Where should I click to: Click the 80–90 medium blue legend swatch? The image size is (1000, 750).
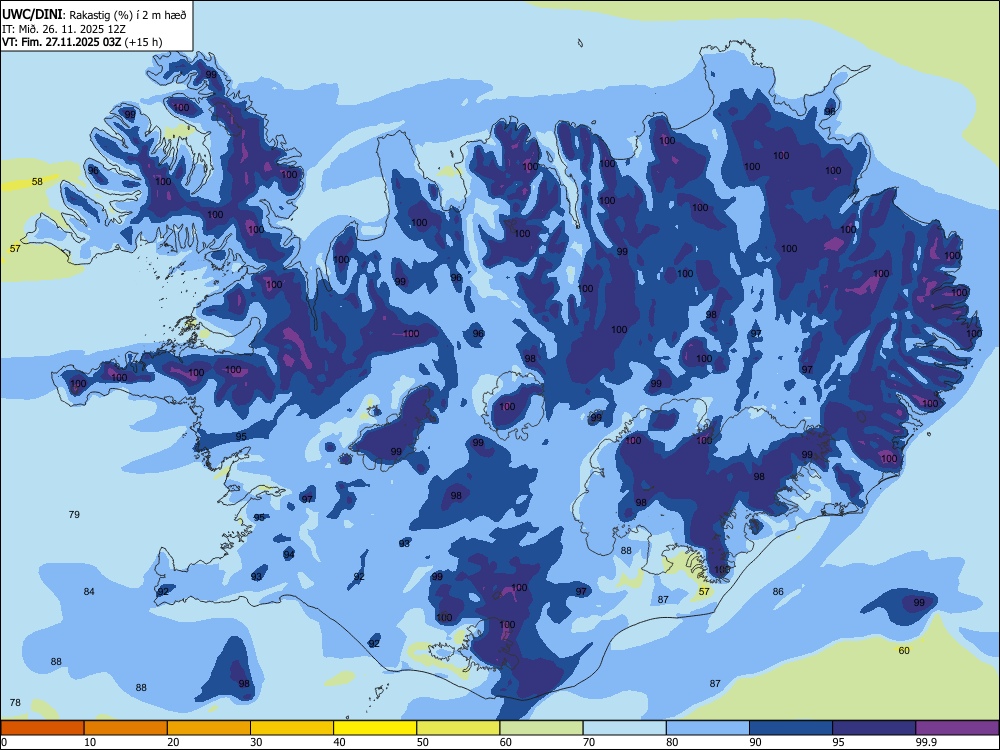click(x=708, y=728)
